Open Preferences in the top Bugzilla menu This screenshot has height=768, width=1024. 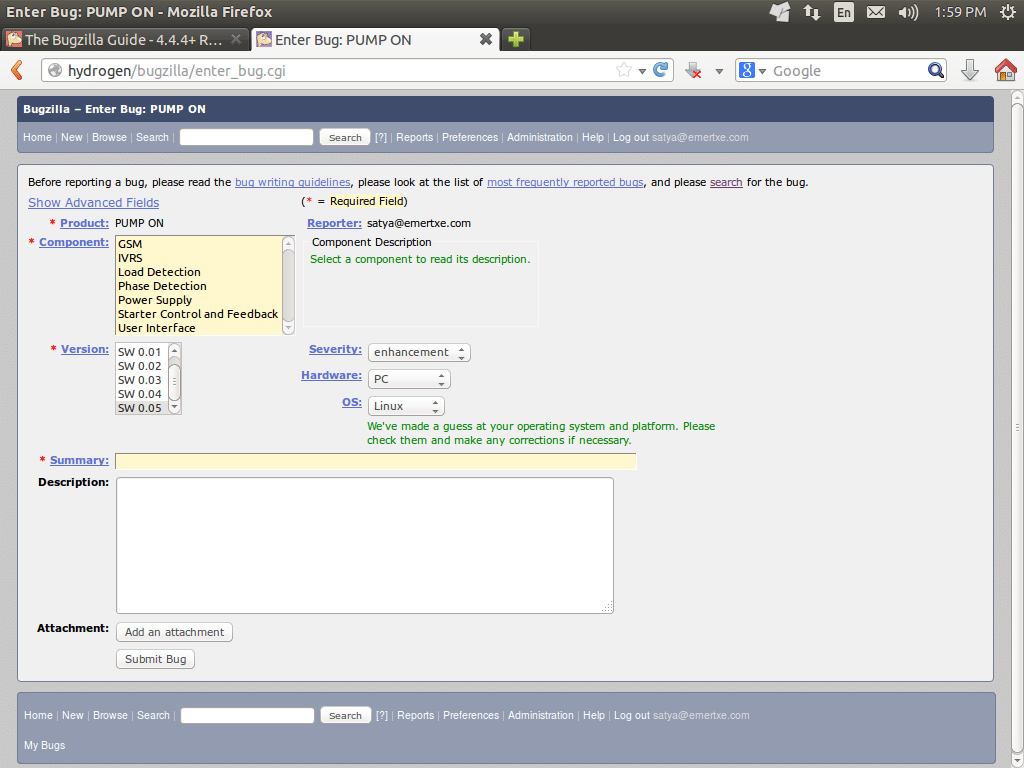[x=470, y=137]
